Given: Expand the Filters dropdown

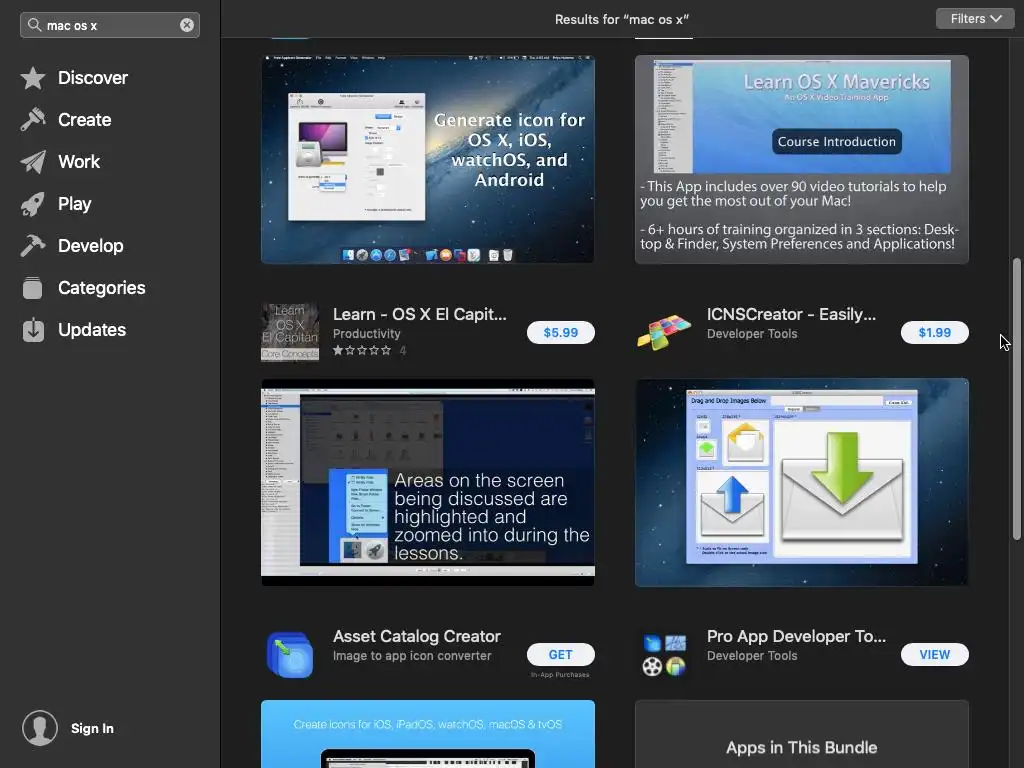Looking at the screenshot, I should pyautogui.click(x=975, y=19).
